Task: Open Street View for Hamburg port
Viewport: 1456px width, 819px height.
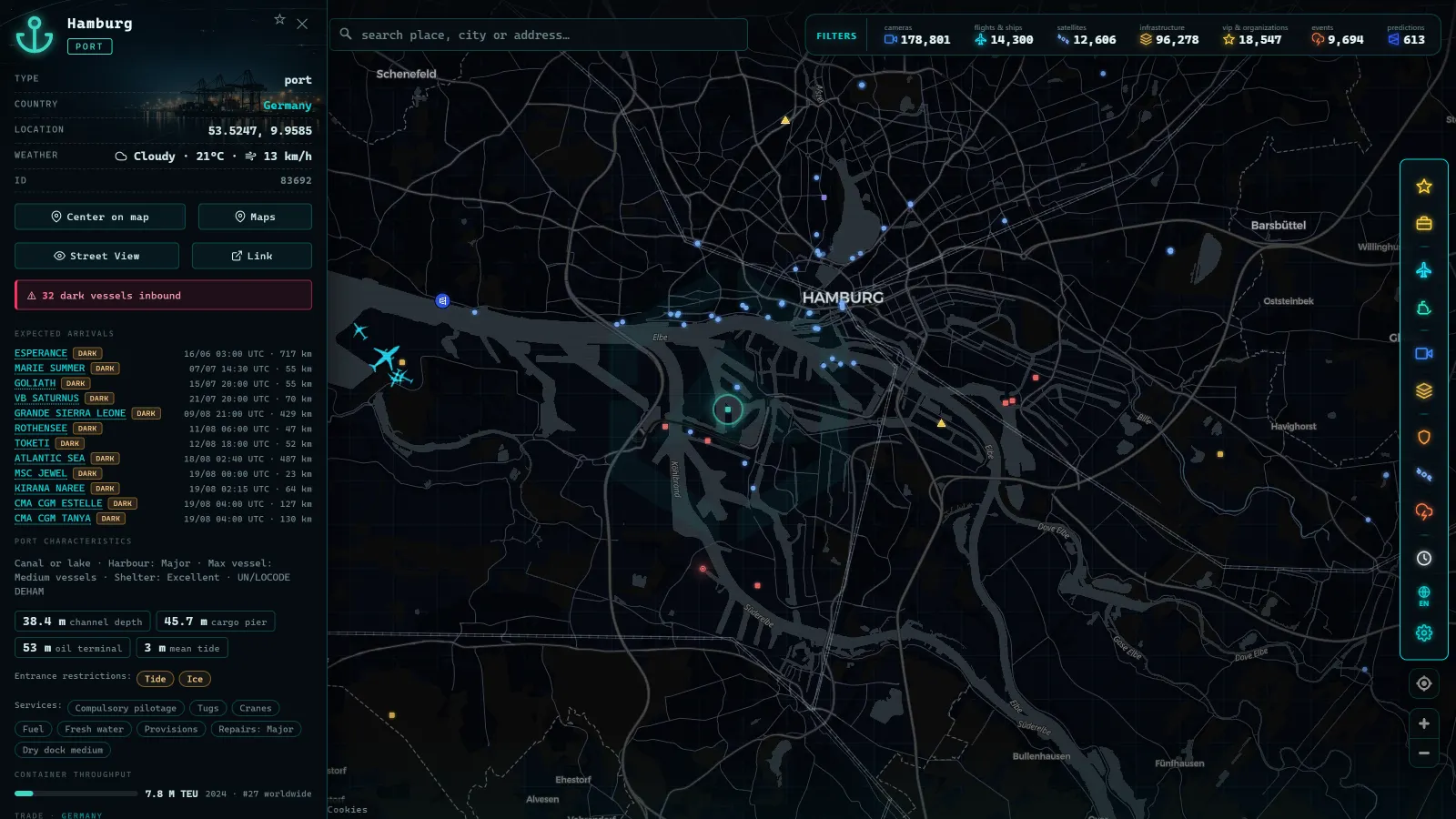Action: 96,256
